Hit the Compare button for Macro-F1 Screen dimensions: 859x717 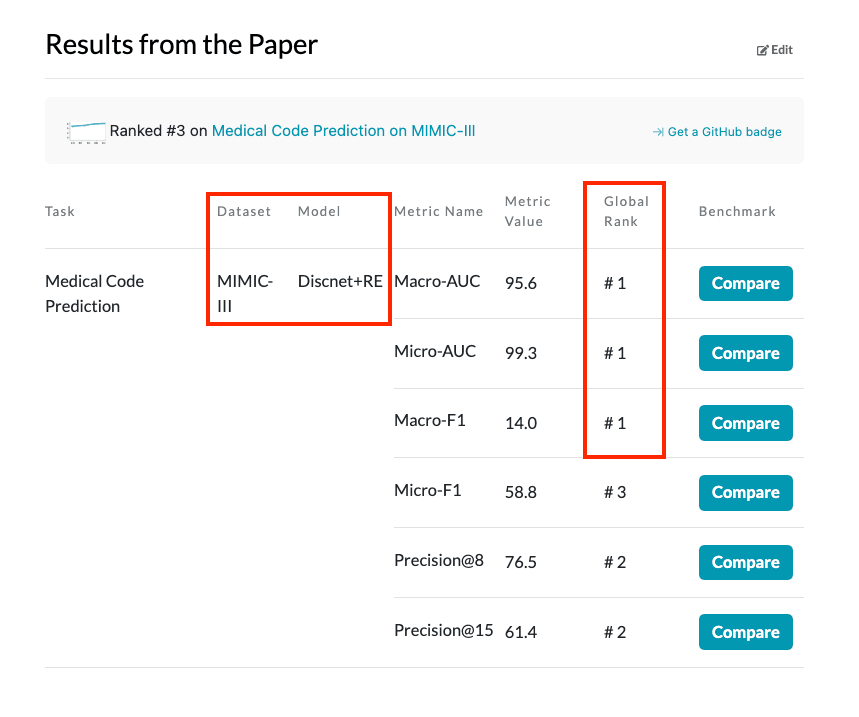(x=745, y=423)
